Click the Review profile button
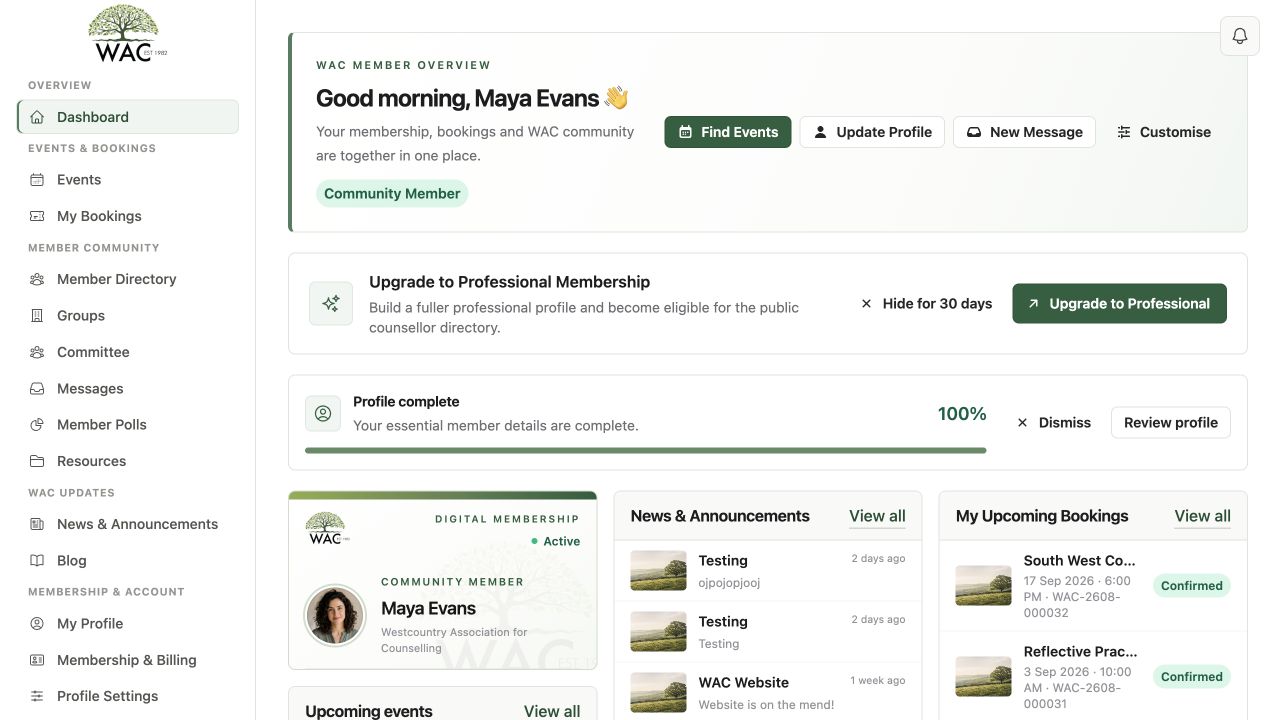Screen dimensions: 1280x720 pyautogui.click(x=1171, y=423)
